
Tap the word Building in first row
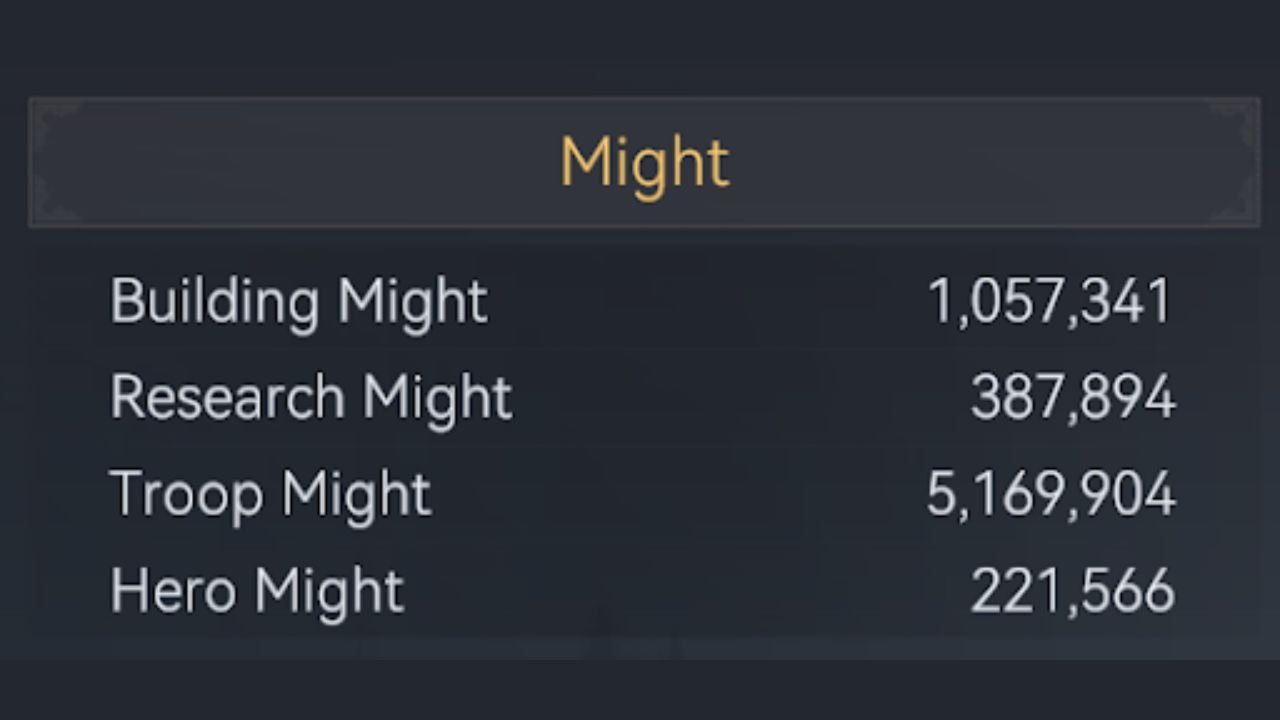click(214, 301)
